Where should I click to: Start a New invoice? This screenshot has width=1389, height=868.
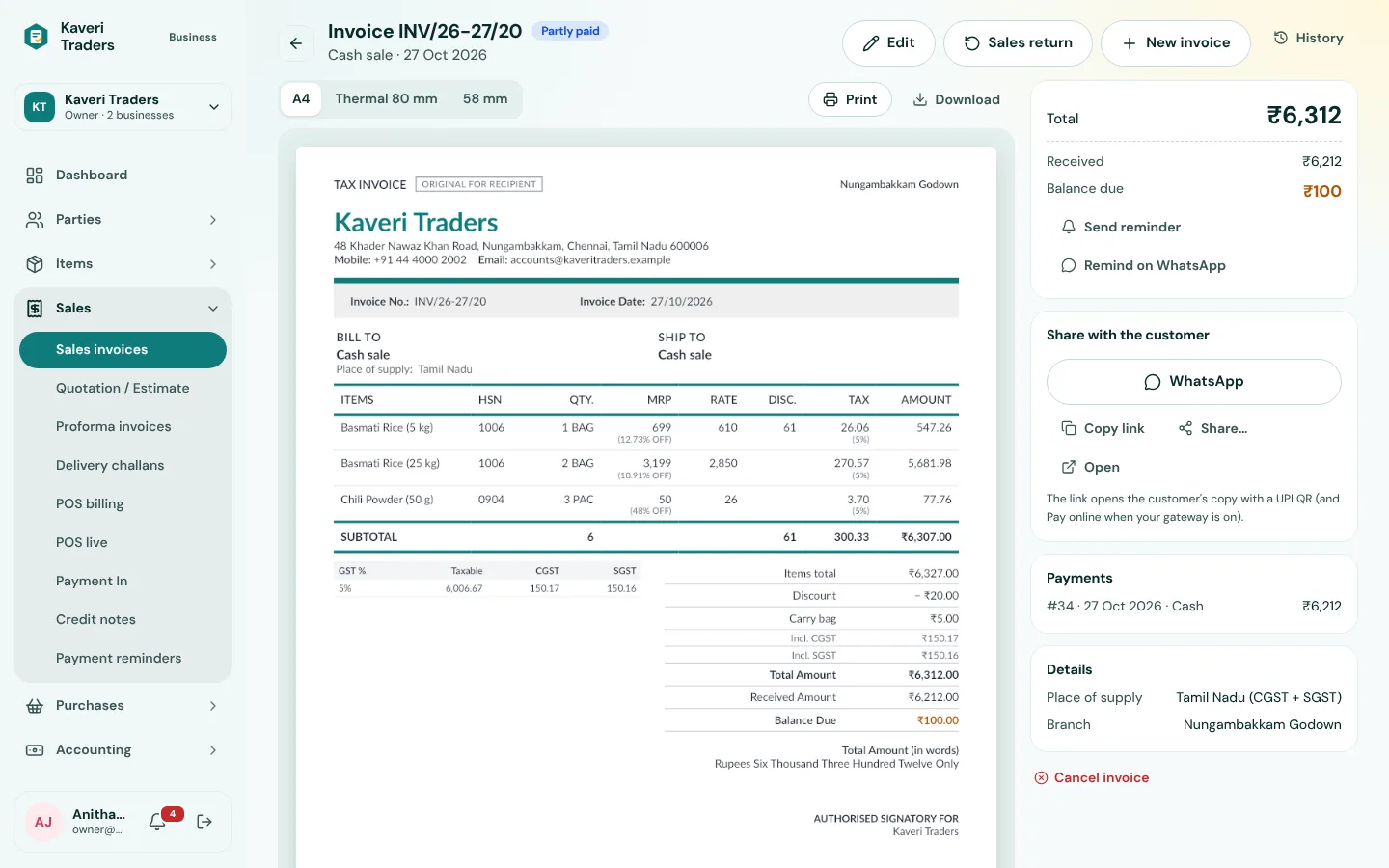[1176, 42]
